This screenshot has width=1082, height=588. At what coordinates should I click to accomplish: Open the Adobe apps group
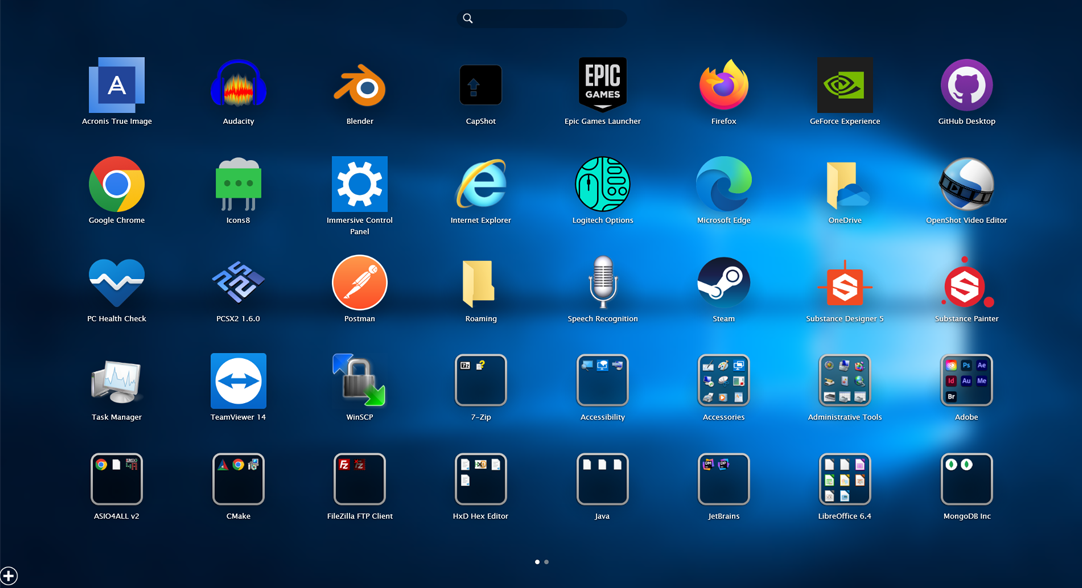(x=967, y=380)
